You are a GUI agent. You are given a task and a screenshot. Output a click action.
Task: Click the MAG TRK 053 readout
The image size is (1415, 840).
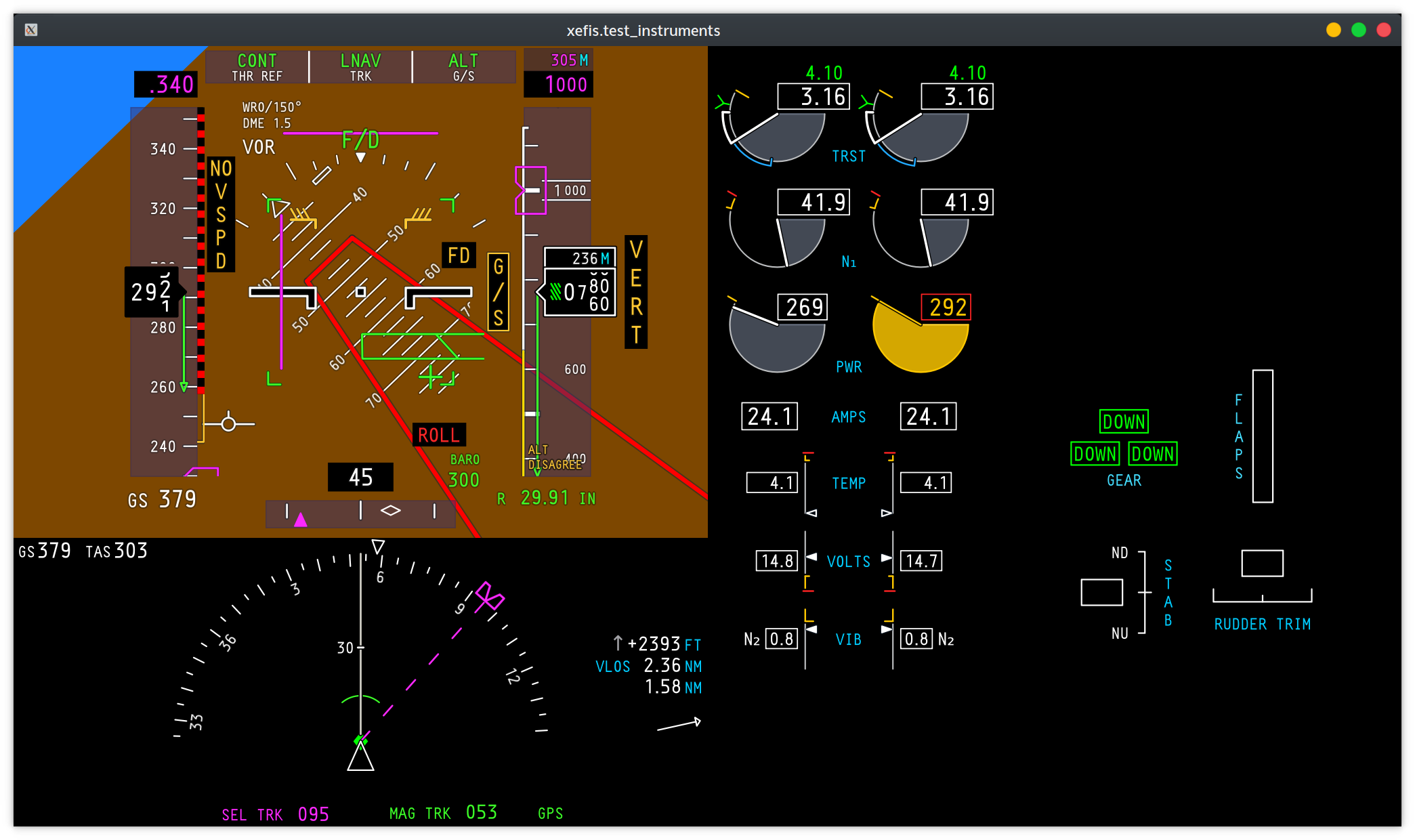[x=443, y=813]
